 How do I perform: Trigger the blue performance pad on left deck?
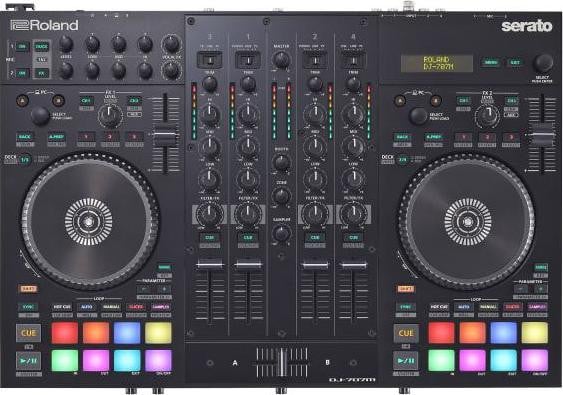(x=127, y=333)
